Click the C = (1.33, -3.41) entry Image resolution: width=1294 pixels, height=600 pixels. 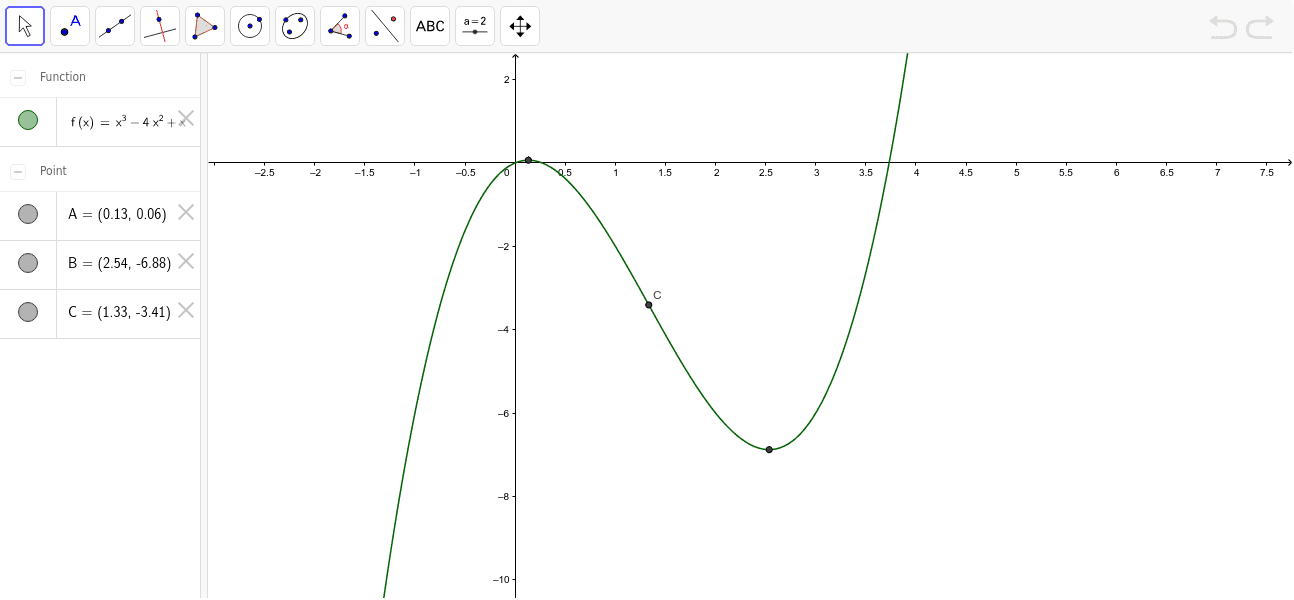[119, 312]
